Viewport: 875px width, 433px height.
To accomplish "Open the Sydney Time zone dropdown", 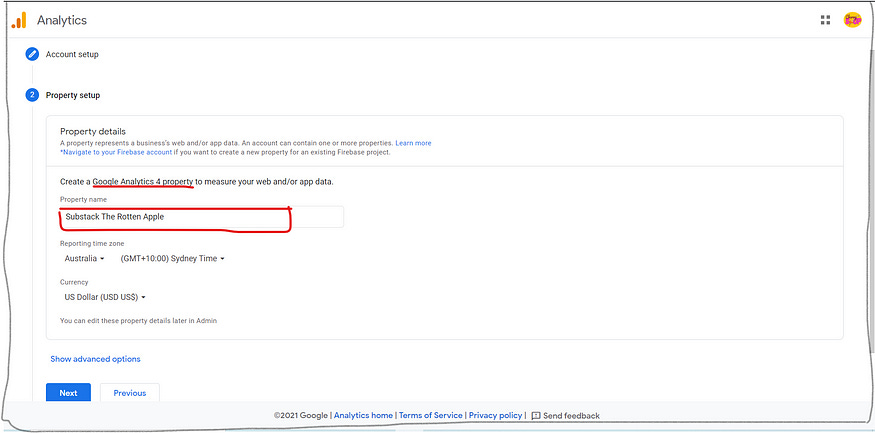I will [172, 258].
